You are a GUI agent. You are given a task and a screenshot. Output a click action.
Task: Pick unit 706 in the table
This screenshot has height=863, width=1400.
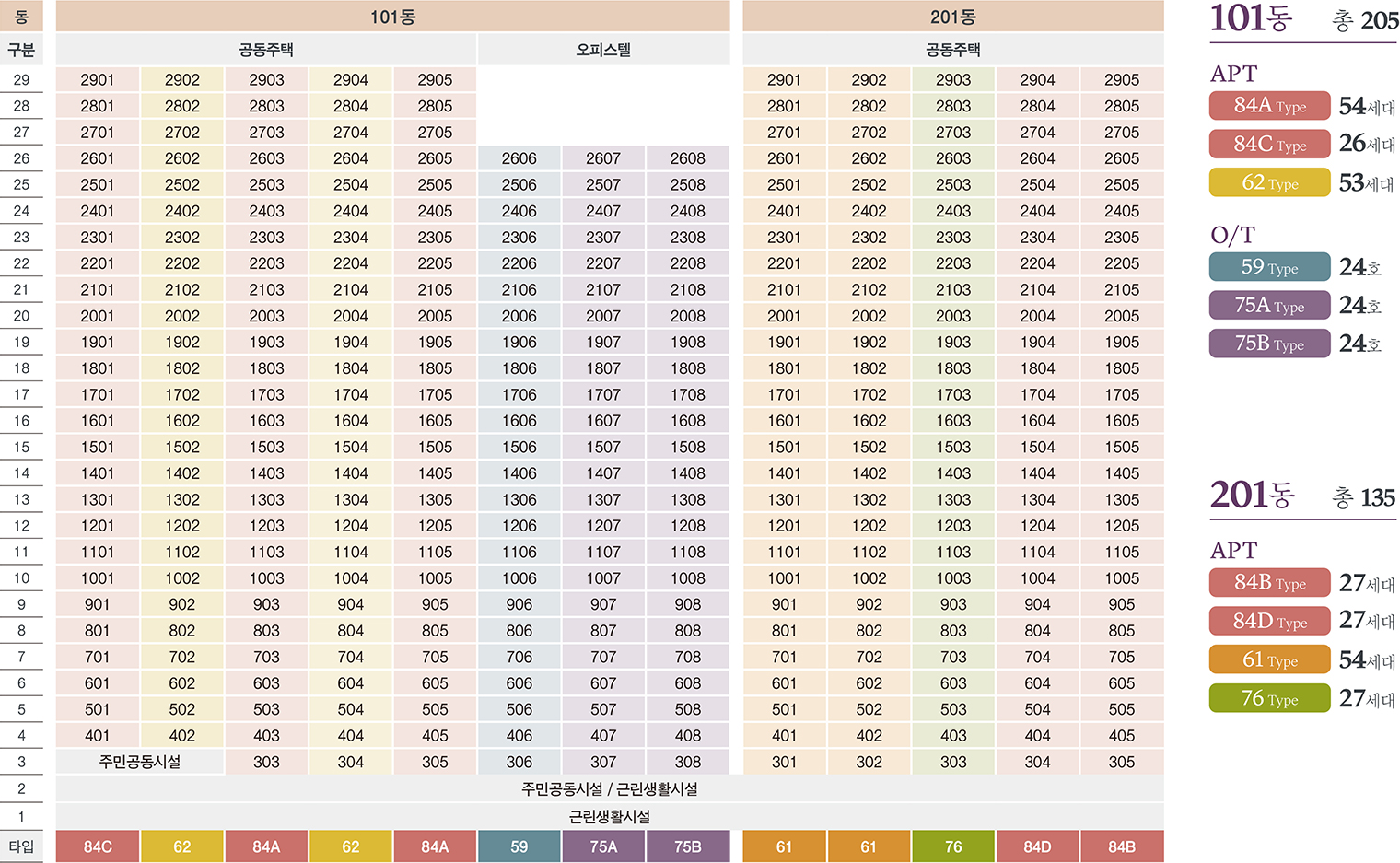(x=519, y=657)
